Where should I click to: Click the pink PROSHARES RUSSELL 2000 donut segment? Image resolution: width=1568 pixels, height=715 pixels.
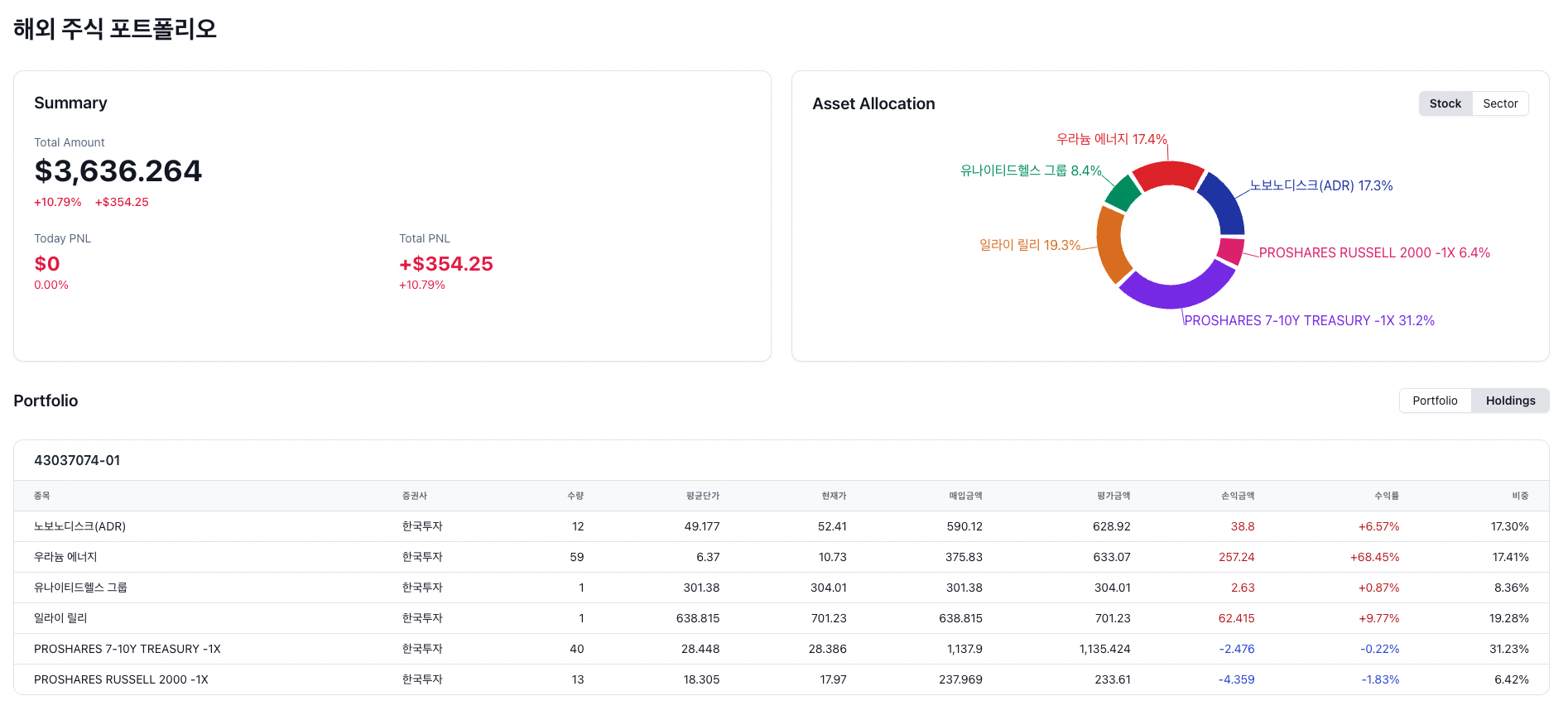(1232, 251)
